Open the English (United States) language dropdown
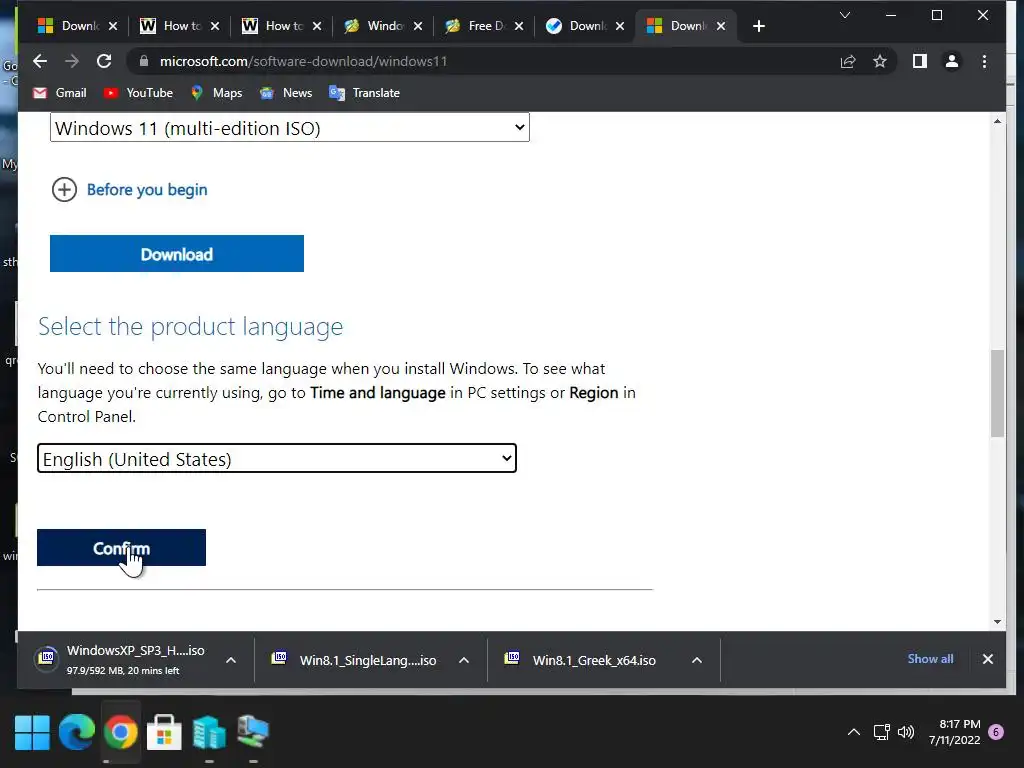This screenshot has width=1024, height=768. tap(277, 458)
